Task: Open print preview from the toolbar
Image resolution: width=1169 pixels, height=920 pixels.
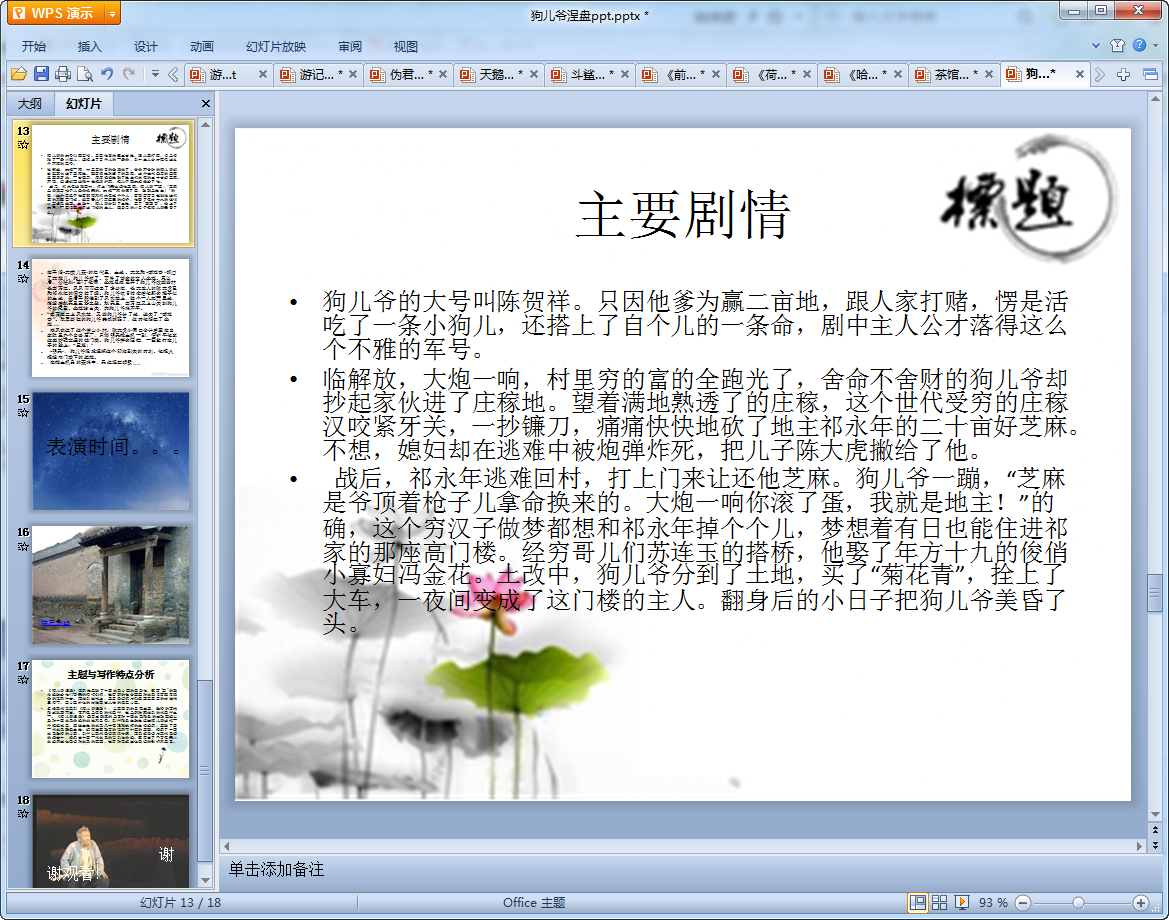Action: tap(85, 74)
